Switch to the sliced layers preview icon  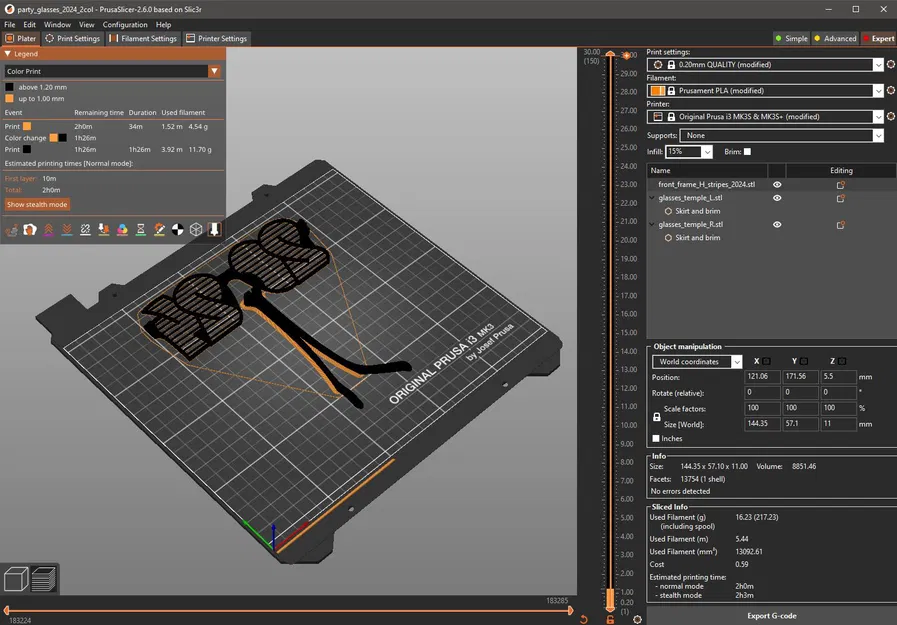coord(43,579)
